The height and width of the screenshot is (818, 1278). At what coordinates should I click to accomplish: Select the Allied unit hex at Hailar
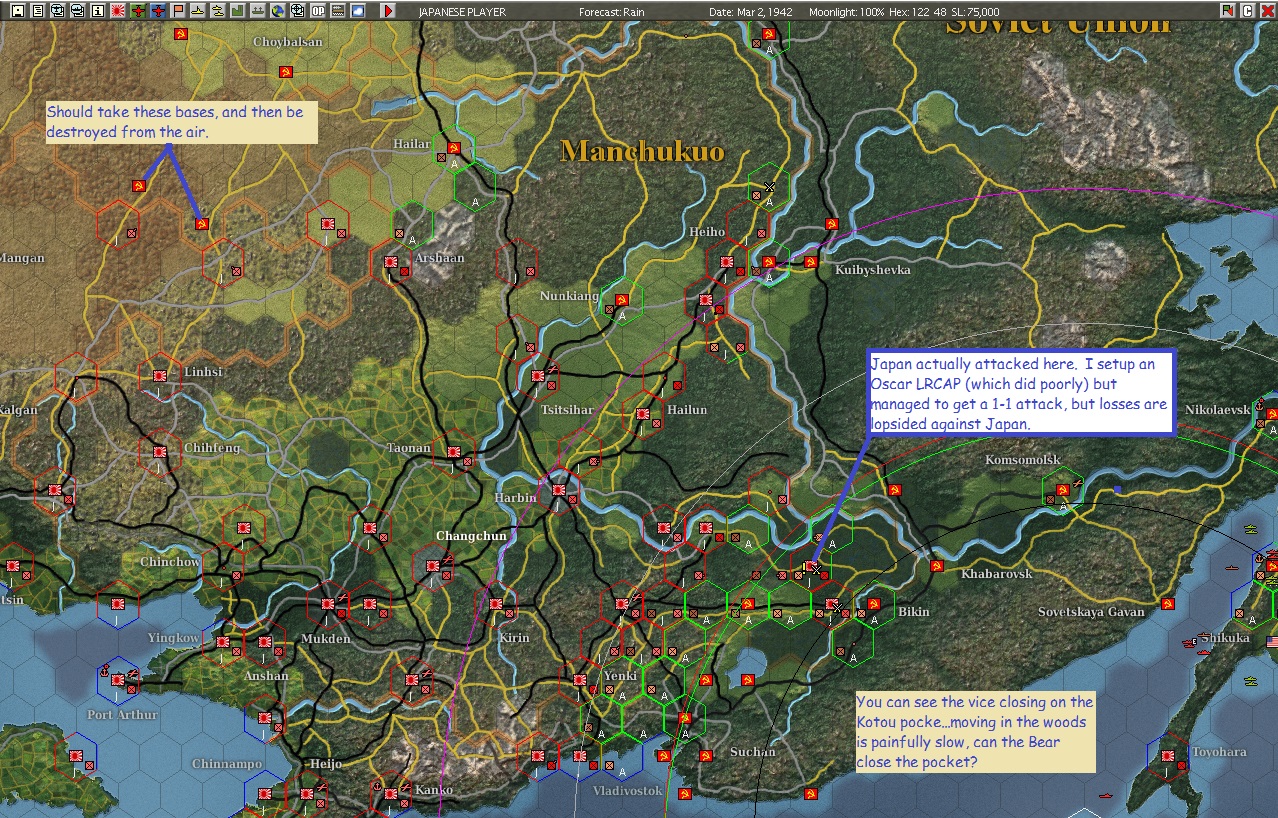[x=453, y=148]
